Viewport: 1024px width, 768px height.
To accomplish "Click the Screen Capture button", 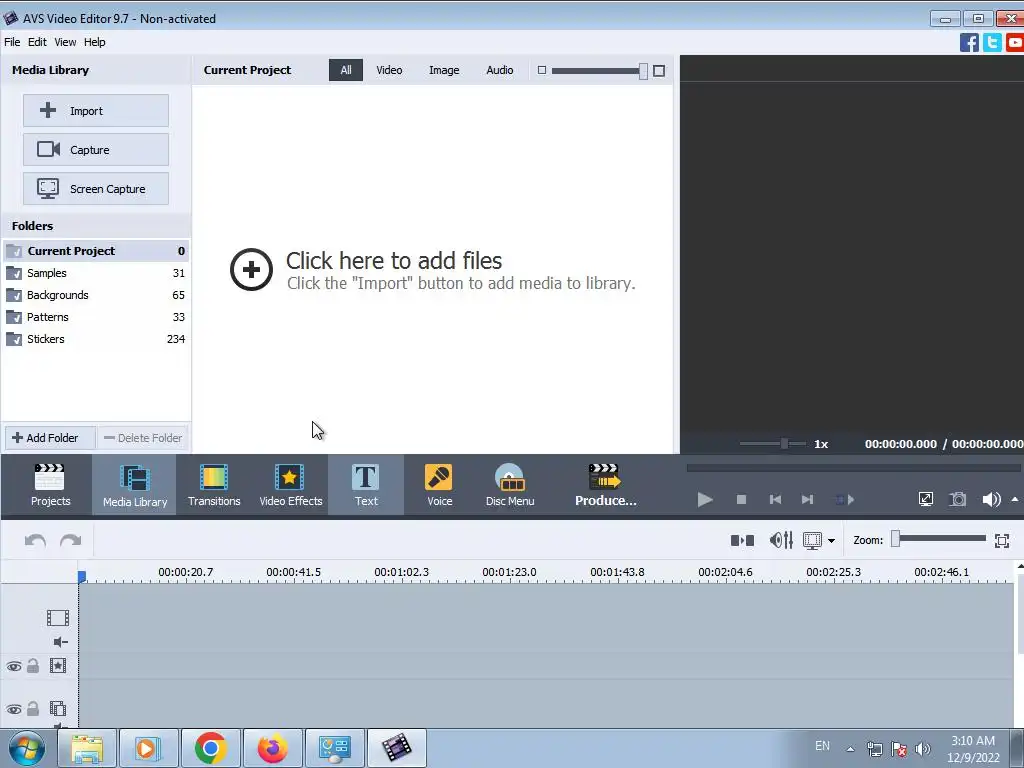I will (x=96, y=189).
